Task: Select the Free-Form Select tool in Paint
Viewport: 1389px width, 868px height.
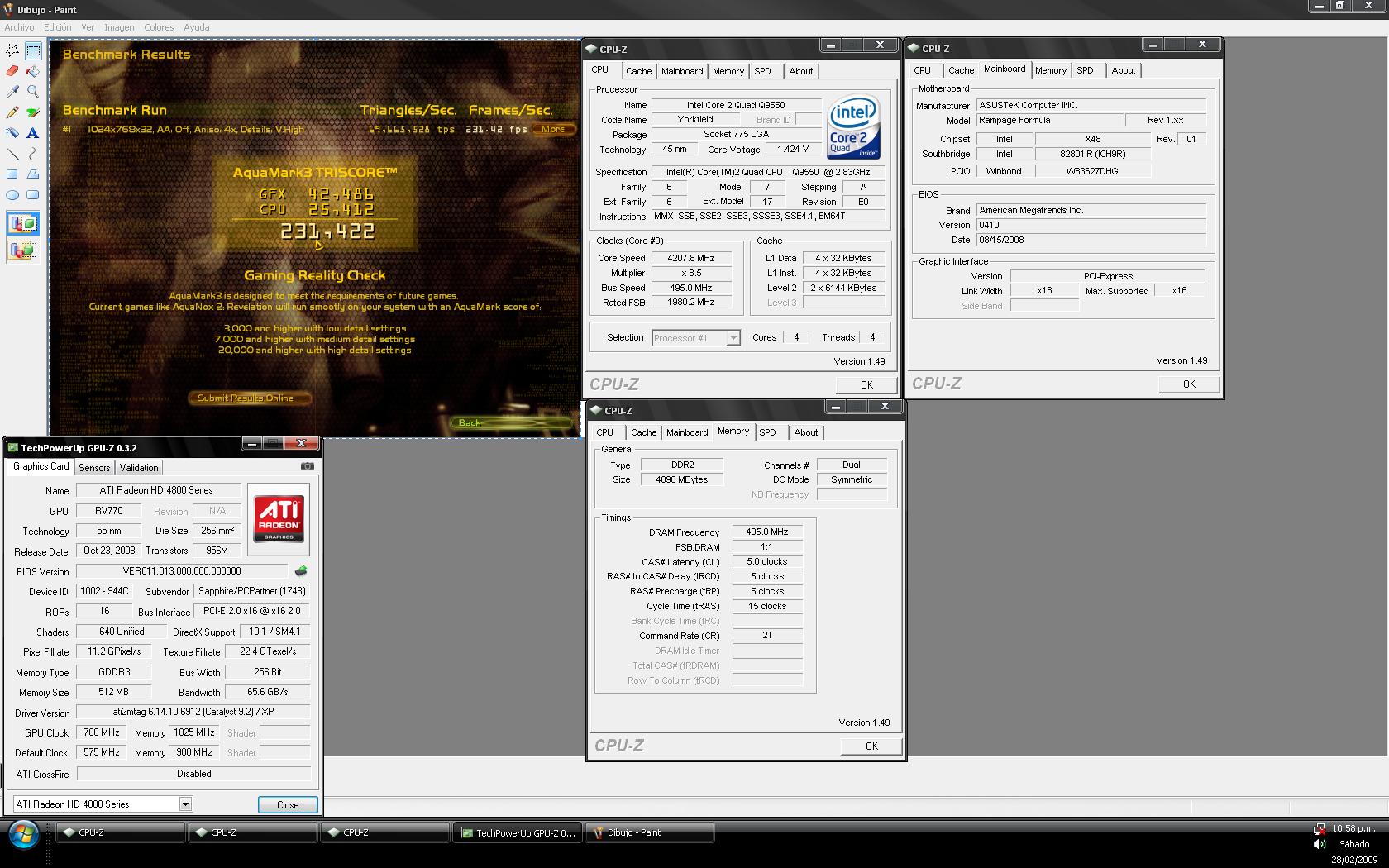Action: click(x=12, y=51)
